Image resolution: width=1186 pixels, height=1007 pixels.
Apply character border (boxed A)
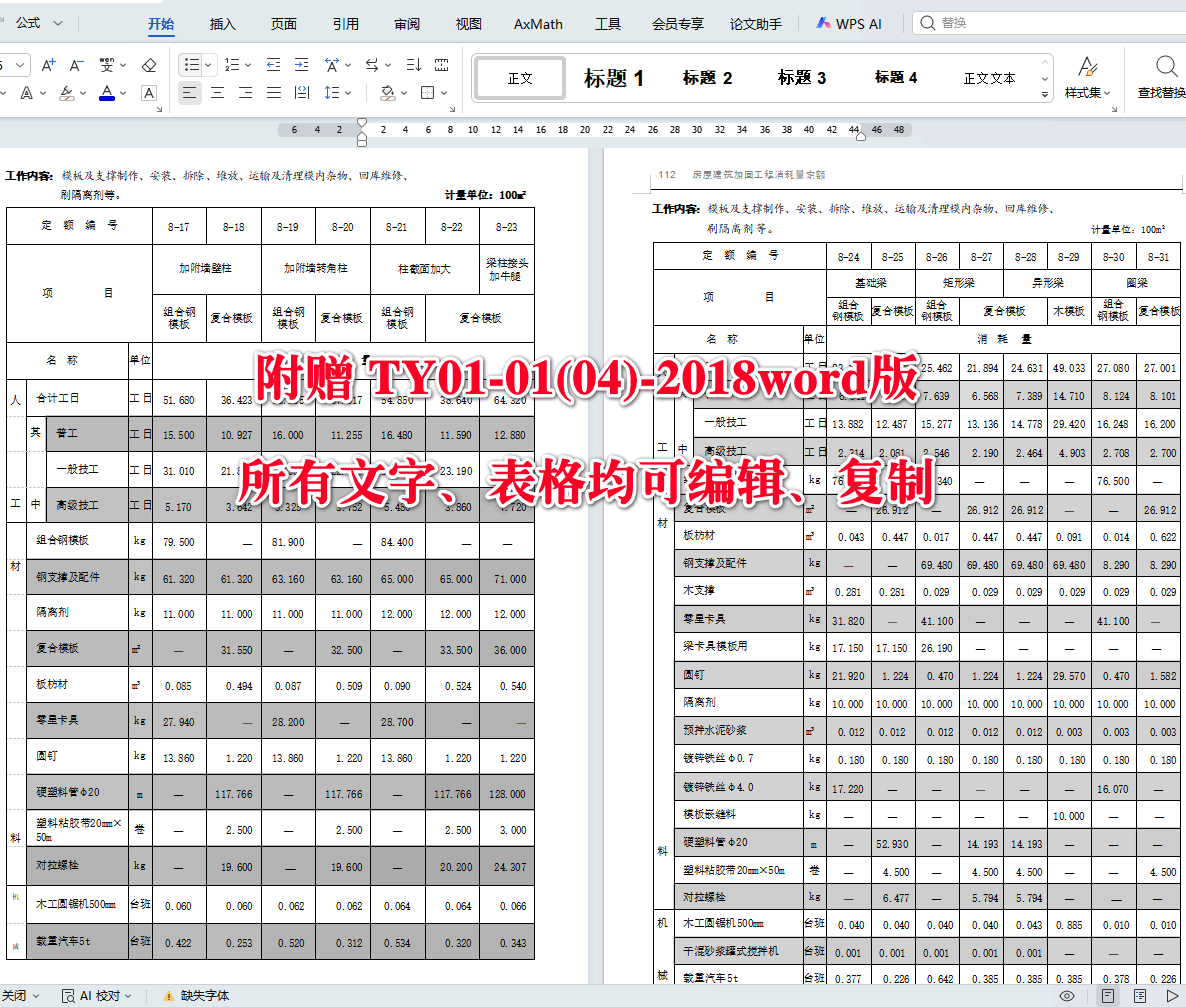pyautogui.click(x=149, y=93)
